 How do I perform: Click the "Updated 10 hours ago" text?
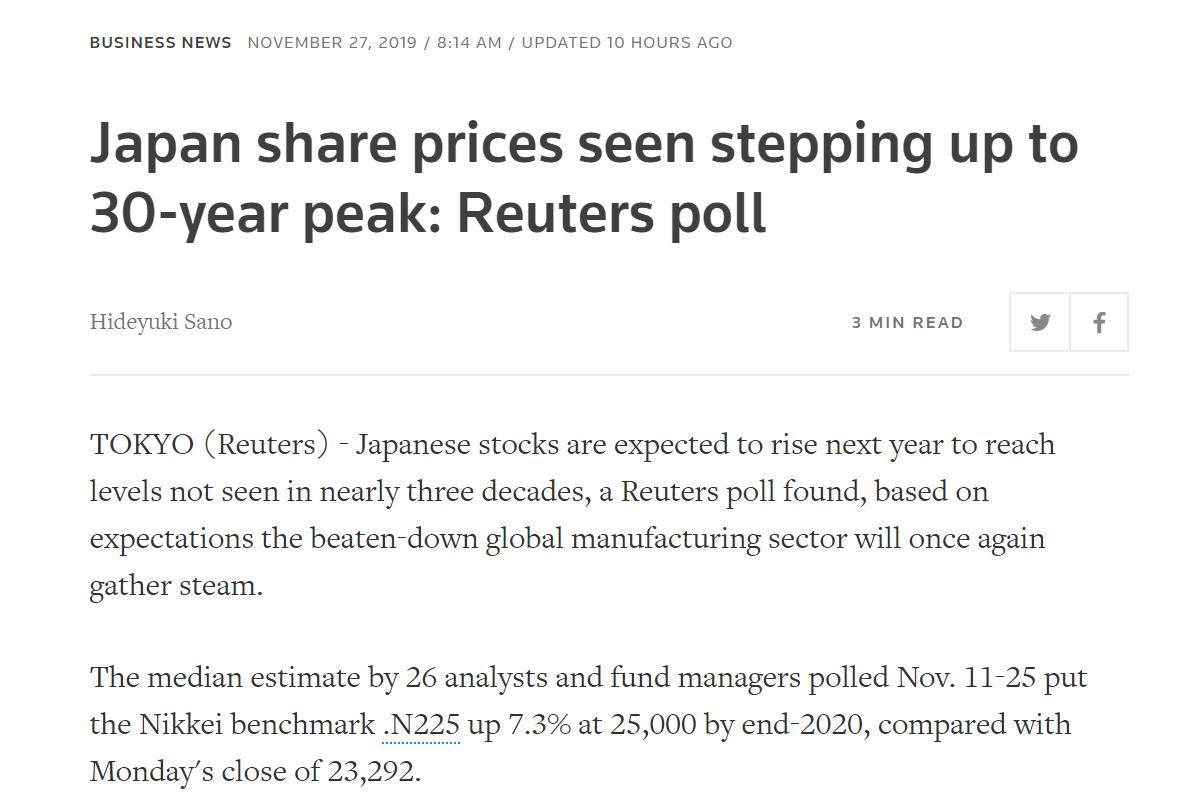(x=627, y=42)
